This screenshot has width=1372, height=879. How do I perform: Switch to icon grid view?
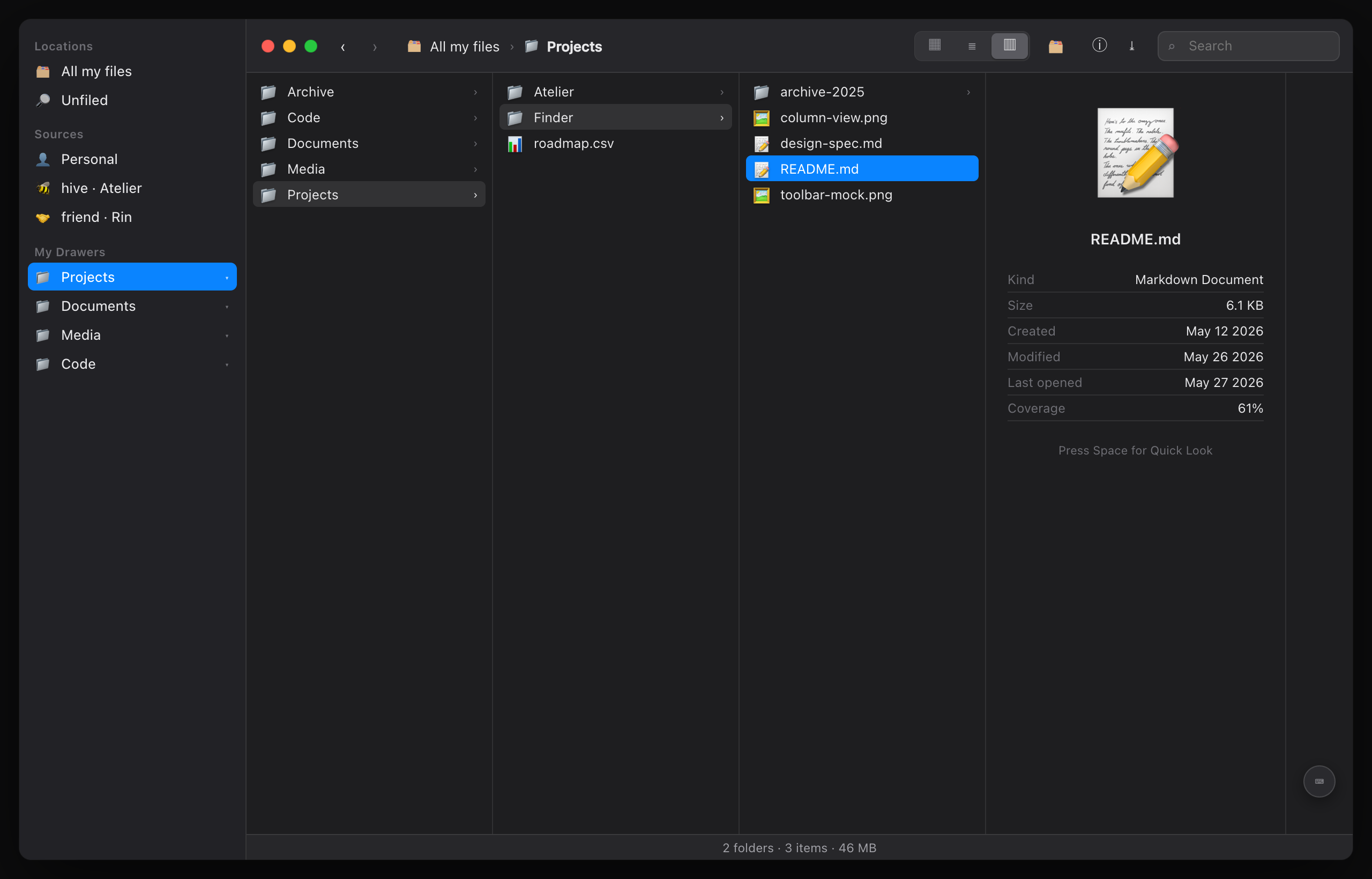coord(934,46)
